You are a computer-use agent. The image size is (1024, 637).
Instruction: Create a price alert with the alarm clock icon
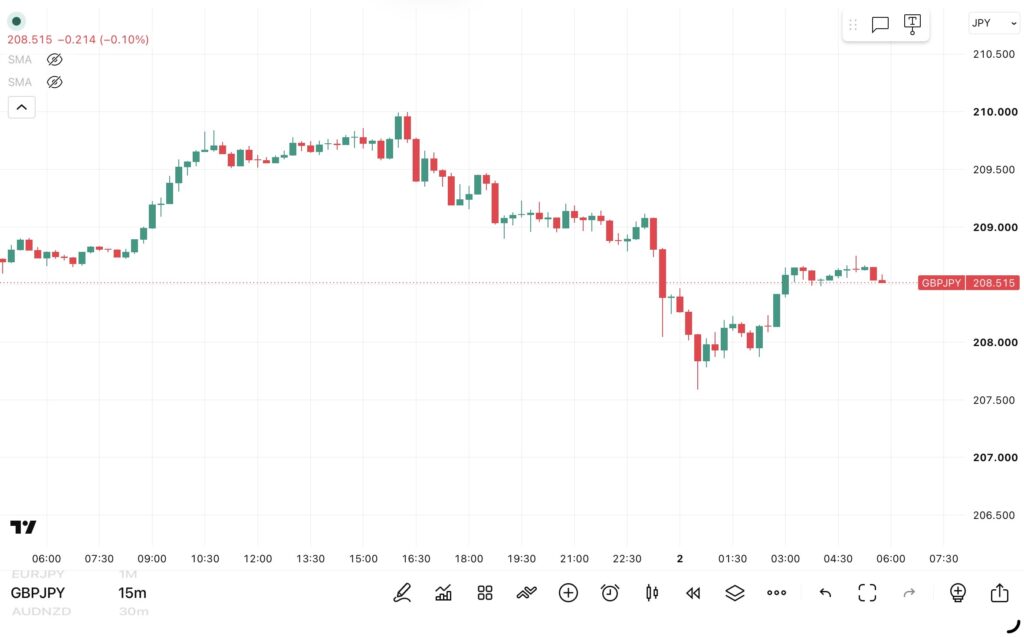click(x=610, y=593)
